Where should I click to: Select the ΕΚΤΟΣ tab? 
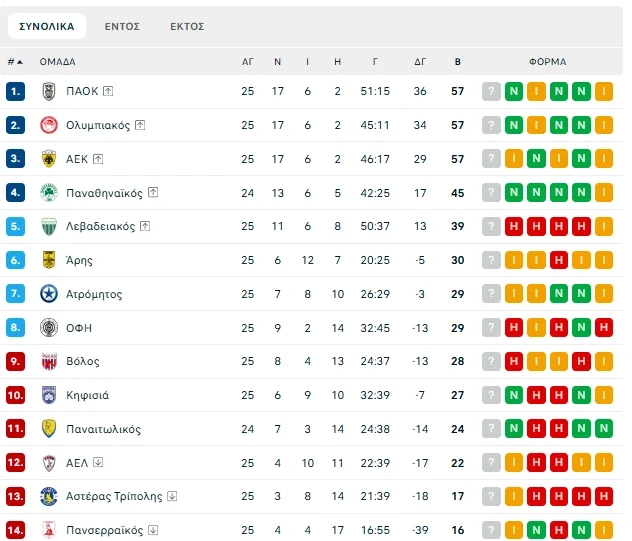tap(187, 26)
